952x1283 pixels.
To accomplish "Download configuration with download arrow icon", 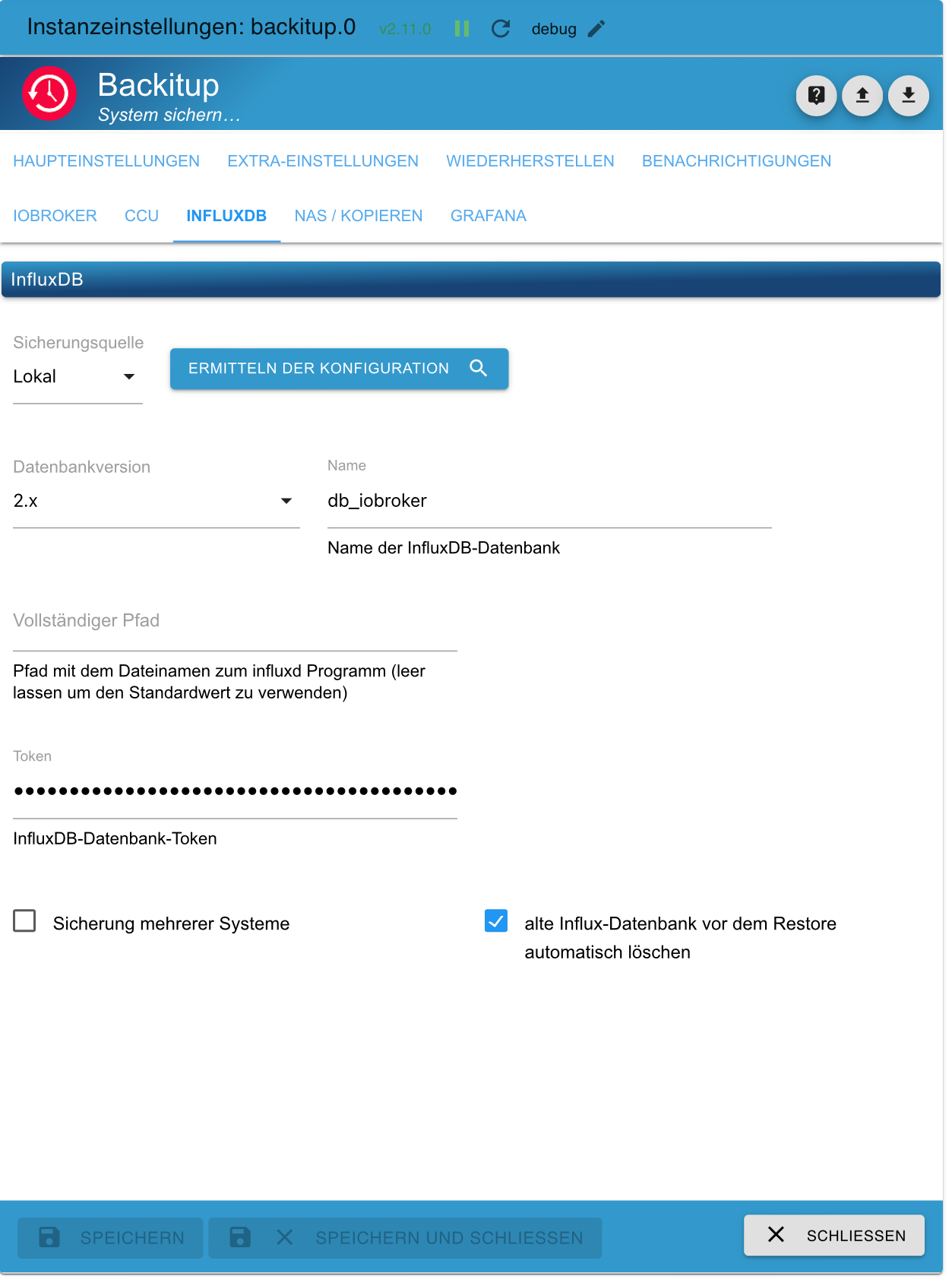I will point(909,96).
